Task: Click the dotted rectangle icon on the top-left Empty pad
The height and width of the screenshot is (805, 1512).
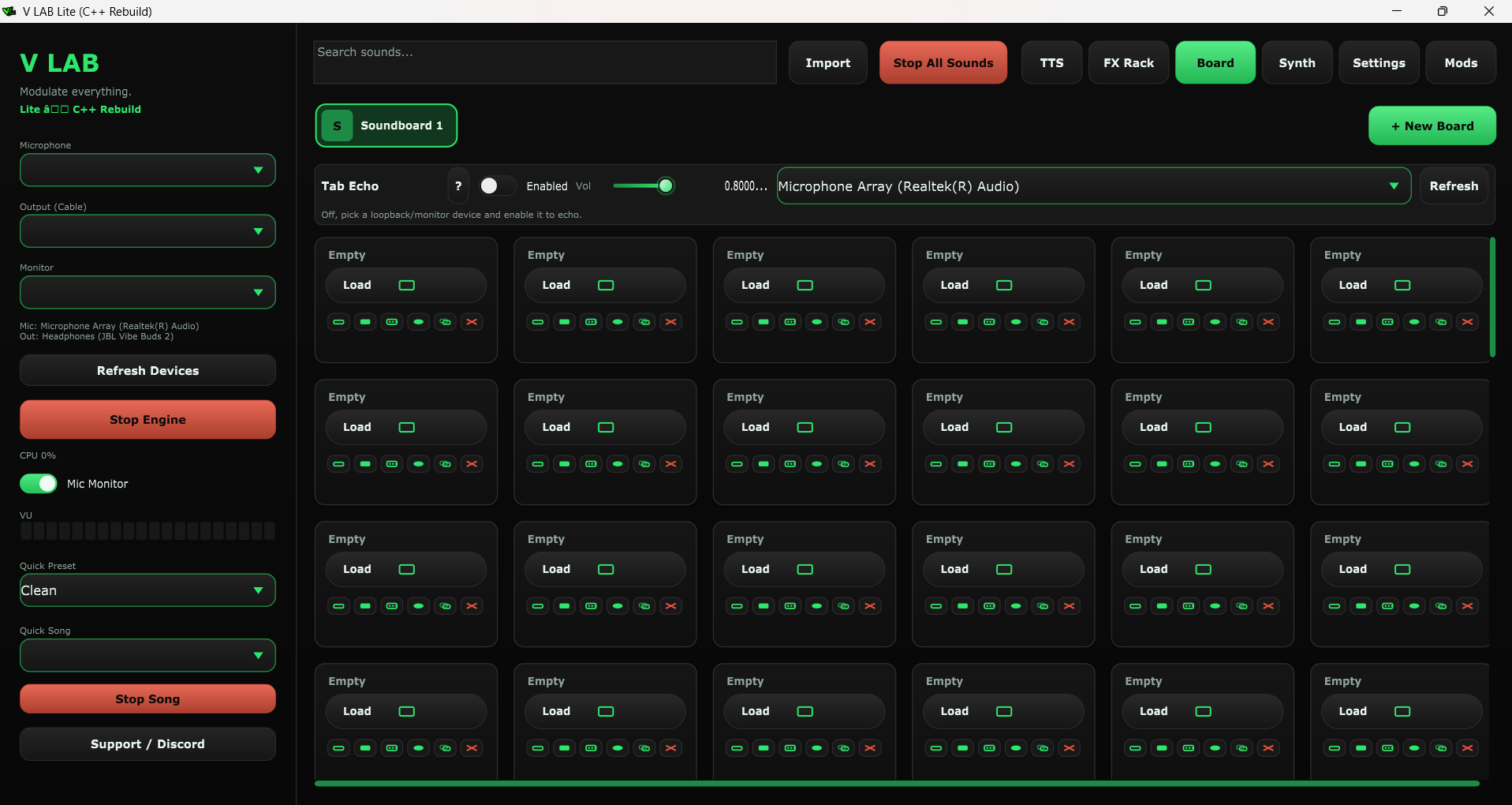Action: 392,322
